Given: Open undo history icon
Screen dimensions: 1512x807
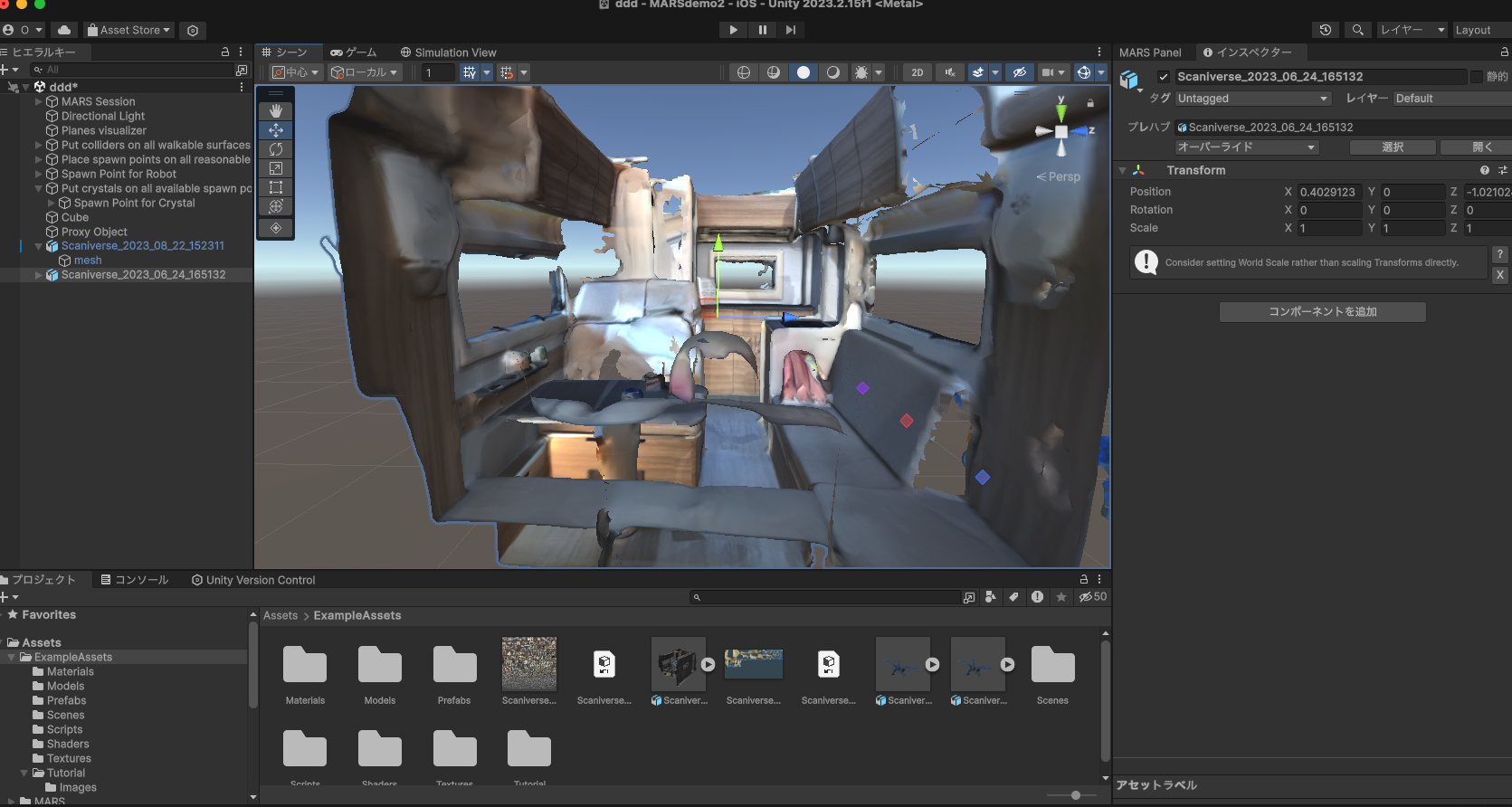Looking at the screenshot, I should point(1326,30).
